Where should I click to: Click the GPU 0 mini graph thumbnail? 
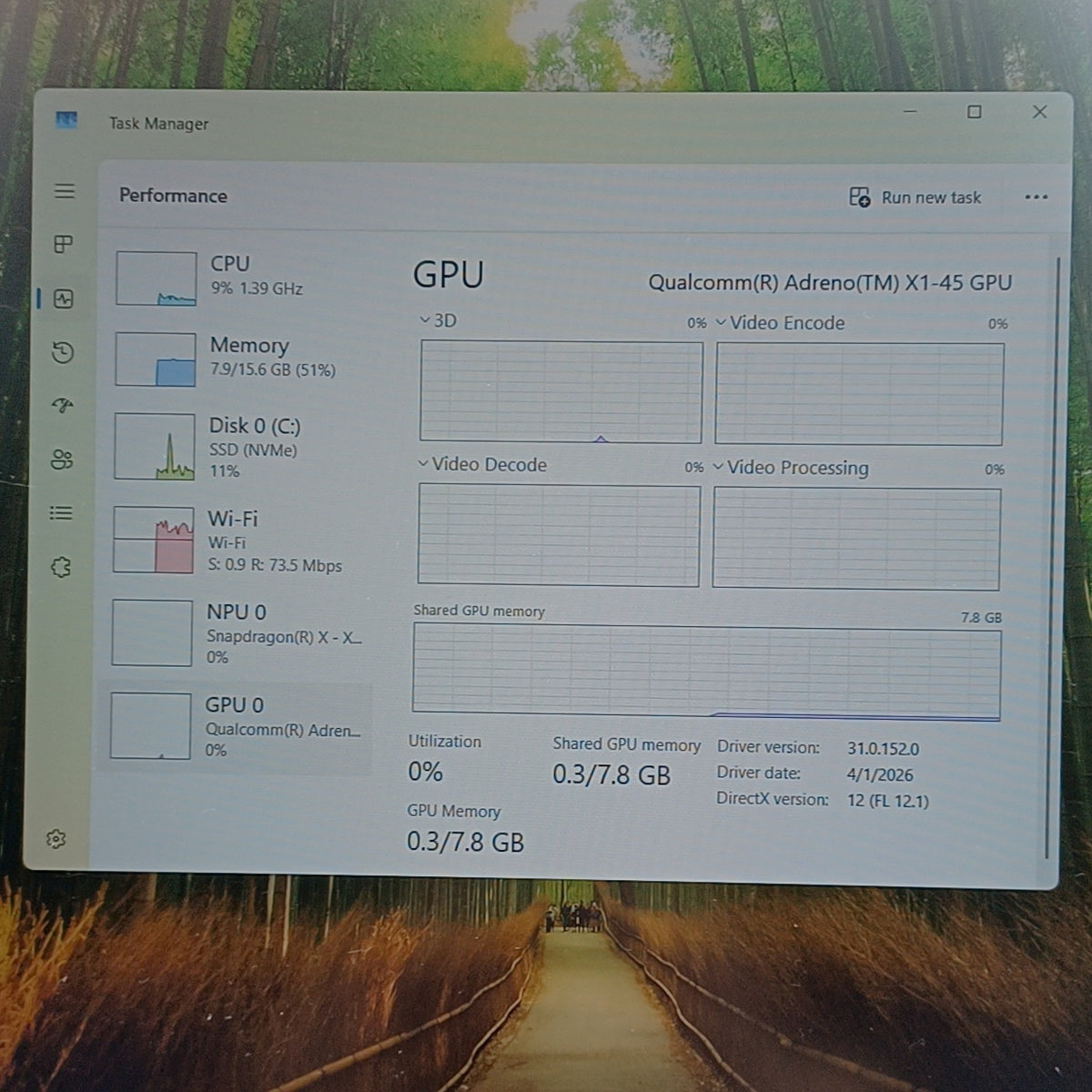click(150, 725)
